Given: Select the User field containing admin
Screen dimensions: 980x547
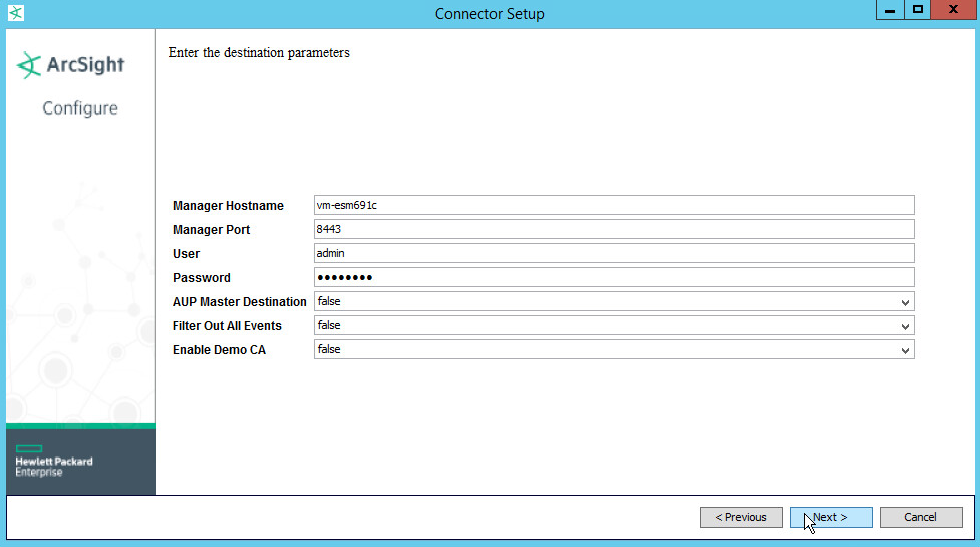Looking at the screenshot, I should point(614,253).
